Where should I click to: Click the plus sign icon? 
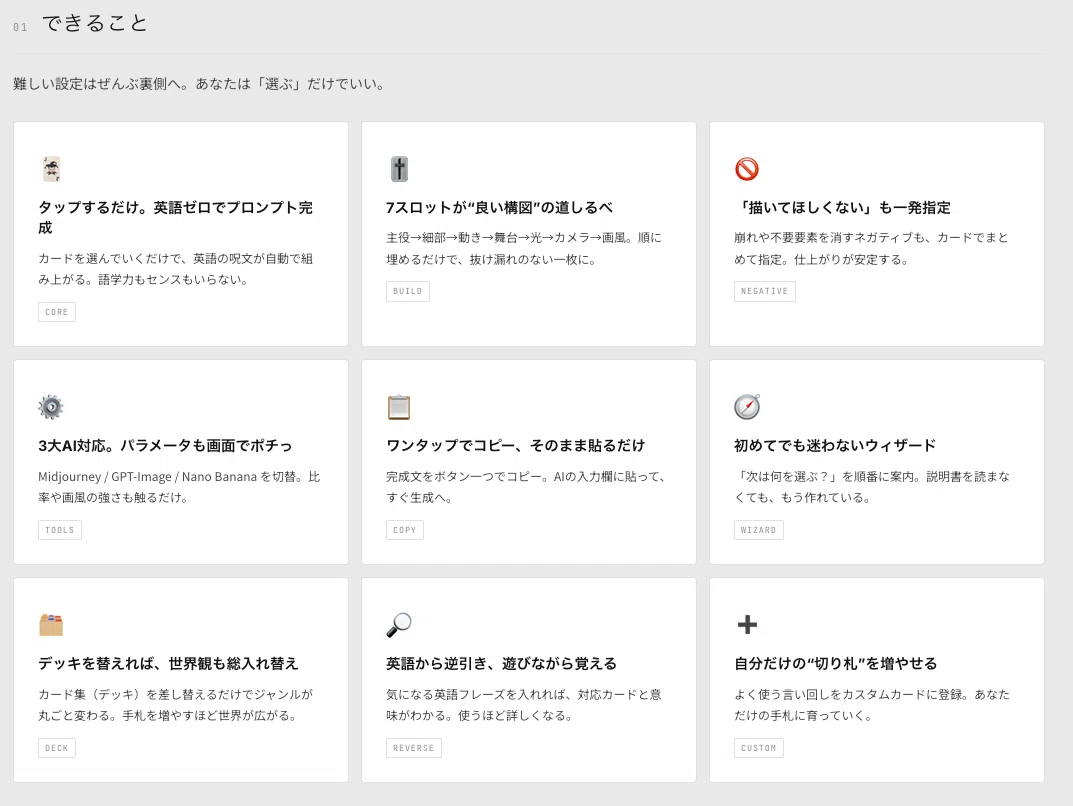(x=747, y=625)
